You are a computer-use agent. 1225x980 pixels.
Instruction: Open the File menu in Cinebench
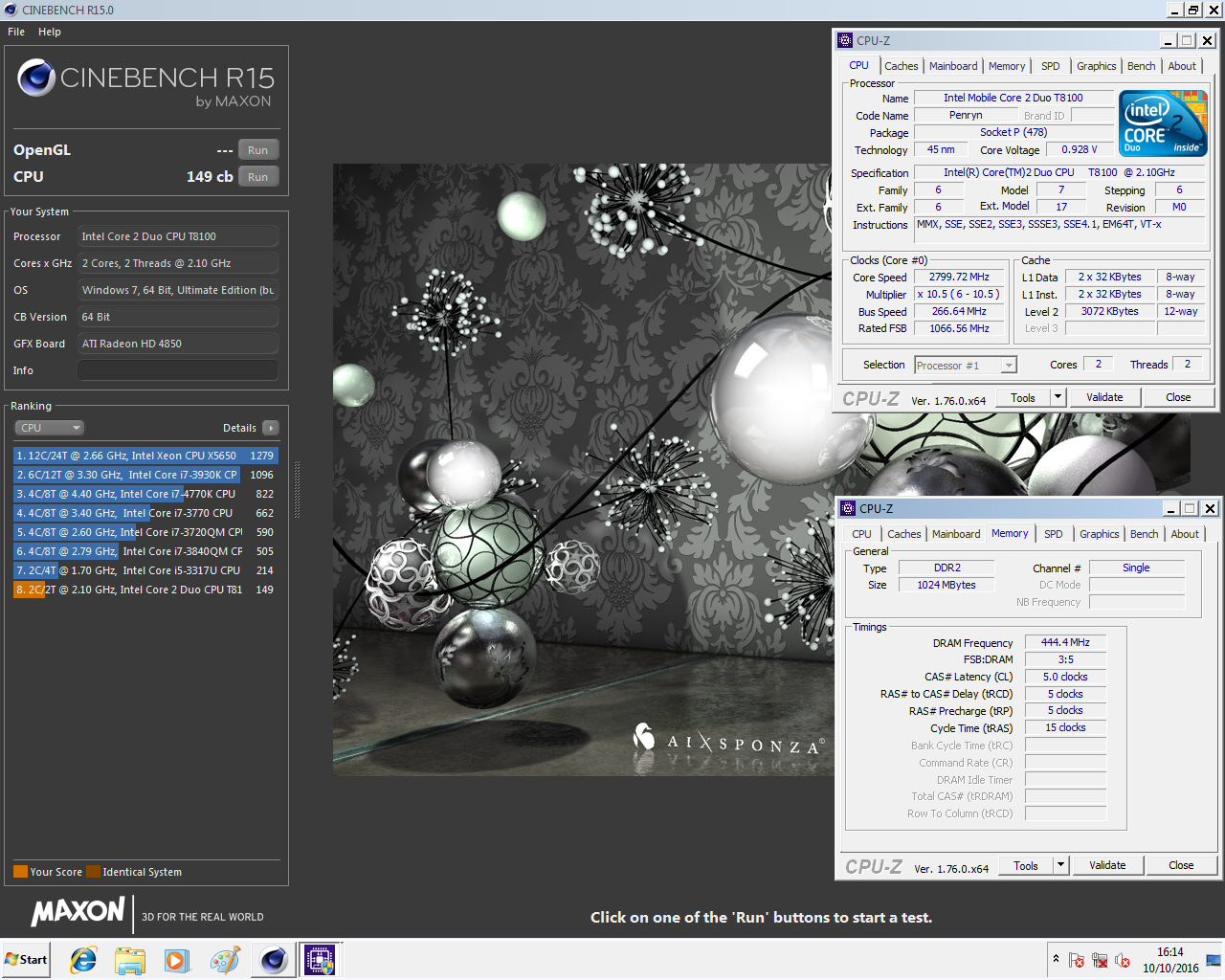pyautogui.click(x=16, y=32)
